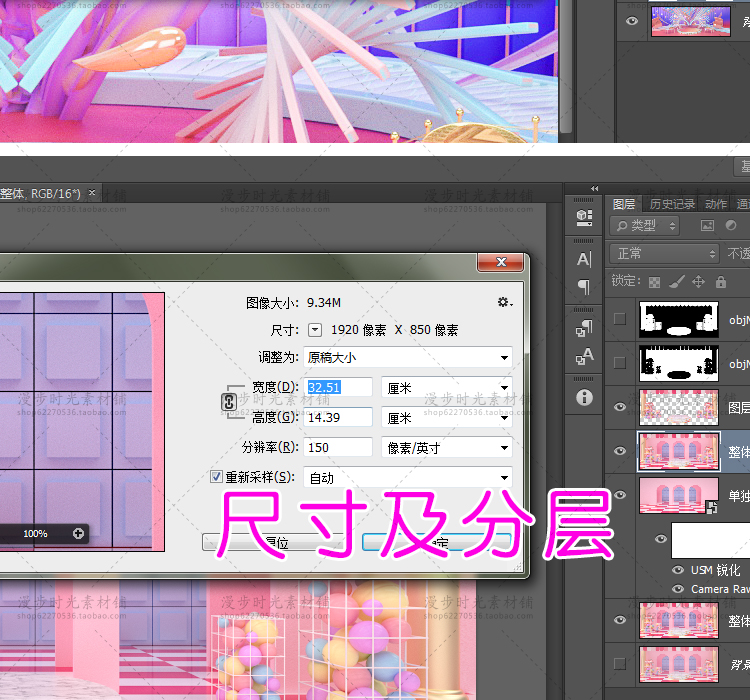This screenshot has width=750, height=700.
Task: Open the 3D panel icon in the dock
Action: click(584, 216)
